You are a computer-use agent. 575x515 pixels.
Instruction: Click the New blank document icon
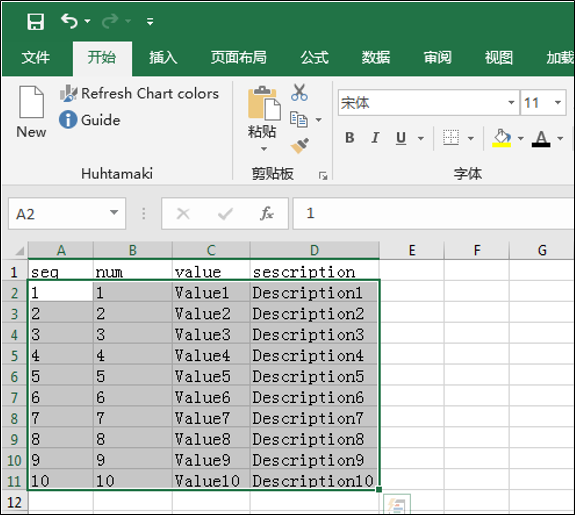[x=32, y=102]
